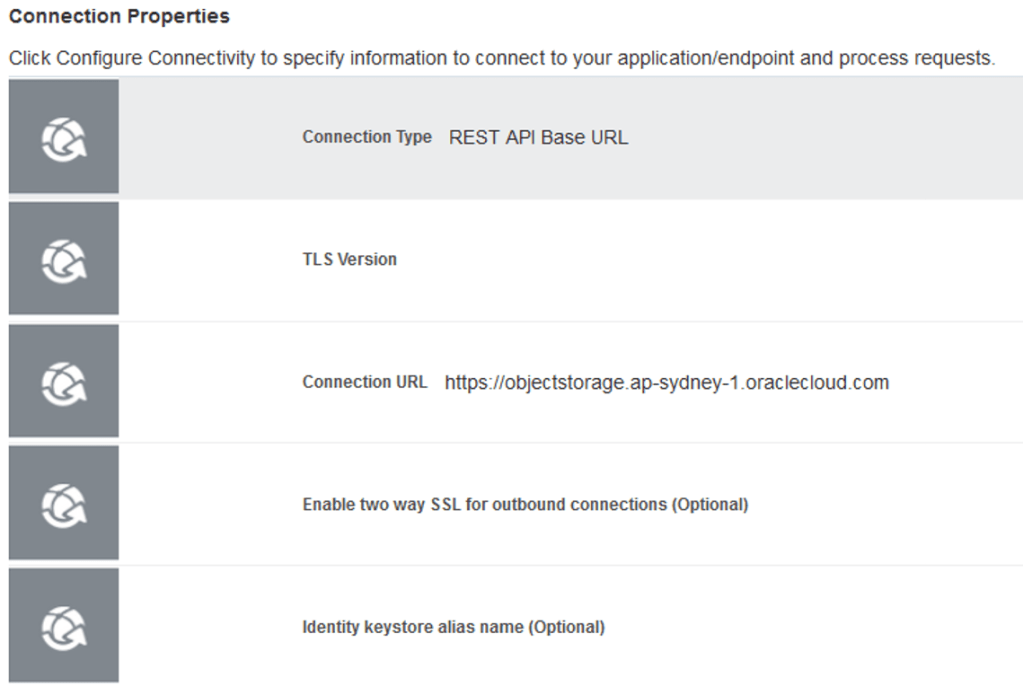Click the REST API Base URL value

coord(538,137)
